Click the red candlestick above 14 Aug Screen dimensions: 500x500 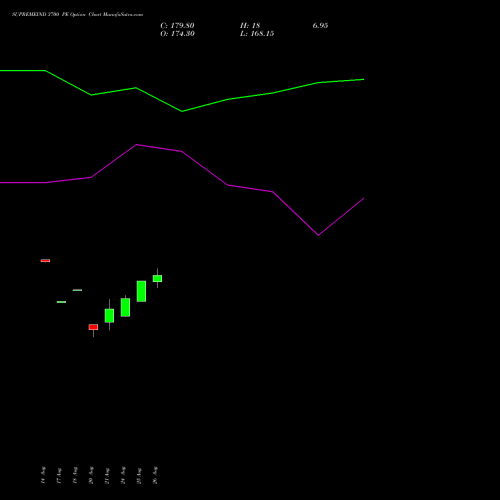point(45,260)
